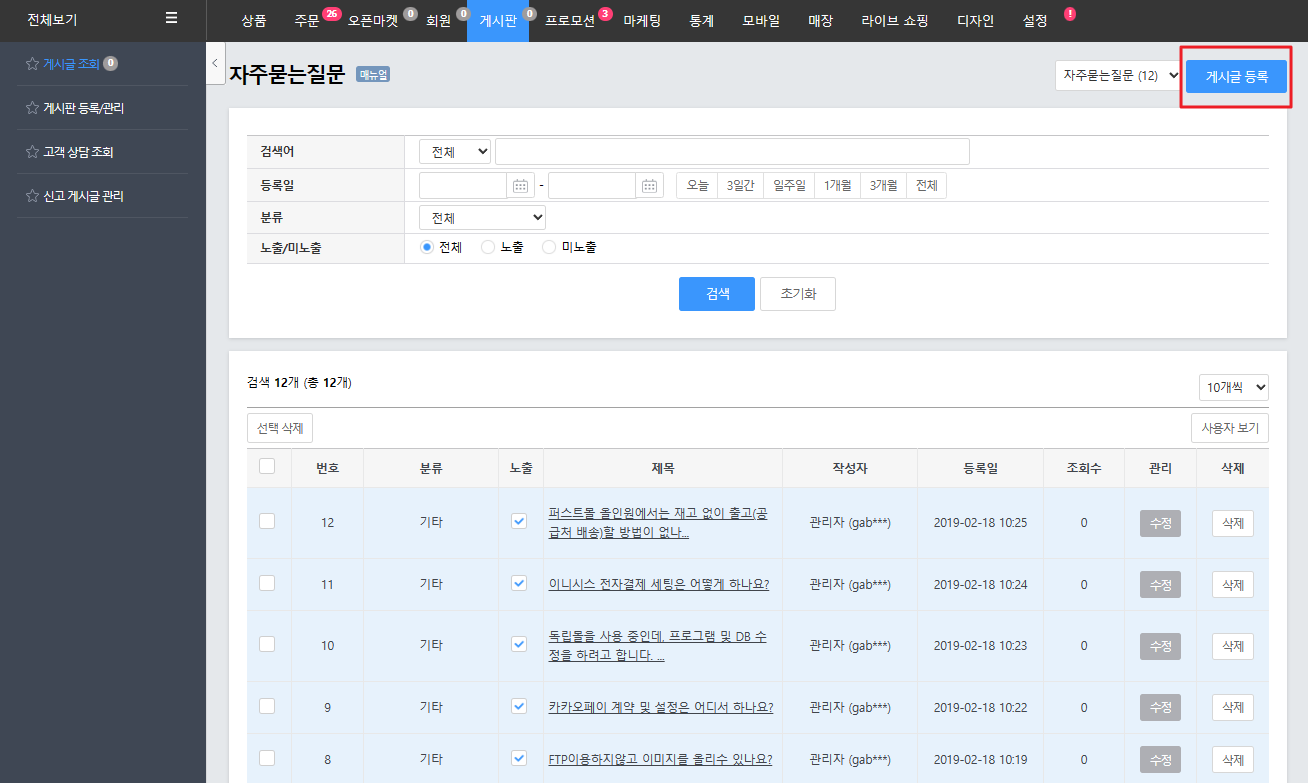Expand the 분류 category dropdown
This screenshot has width=1308, height=783.
click(482, 218)
